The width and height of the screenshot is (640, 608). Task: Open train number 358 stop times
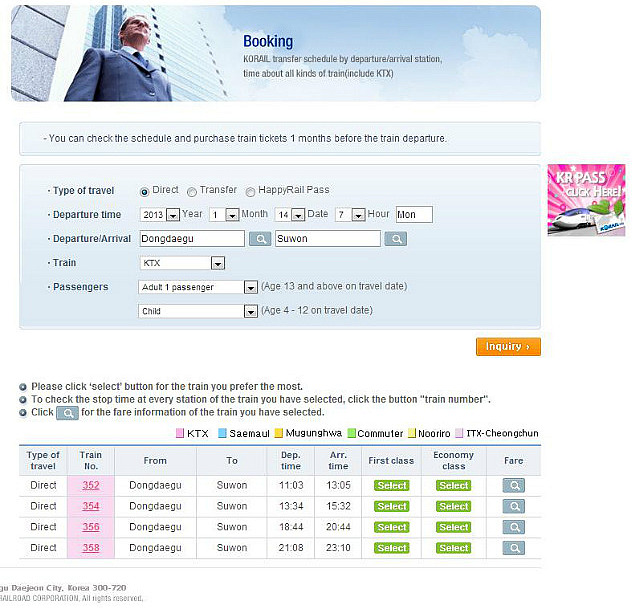[91, 548]
